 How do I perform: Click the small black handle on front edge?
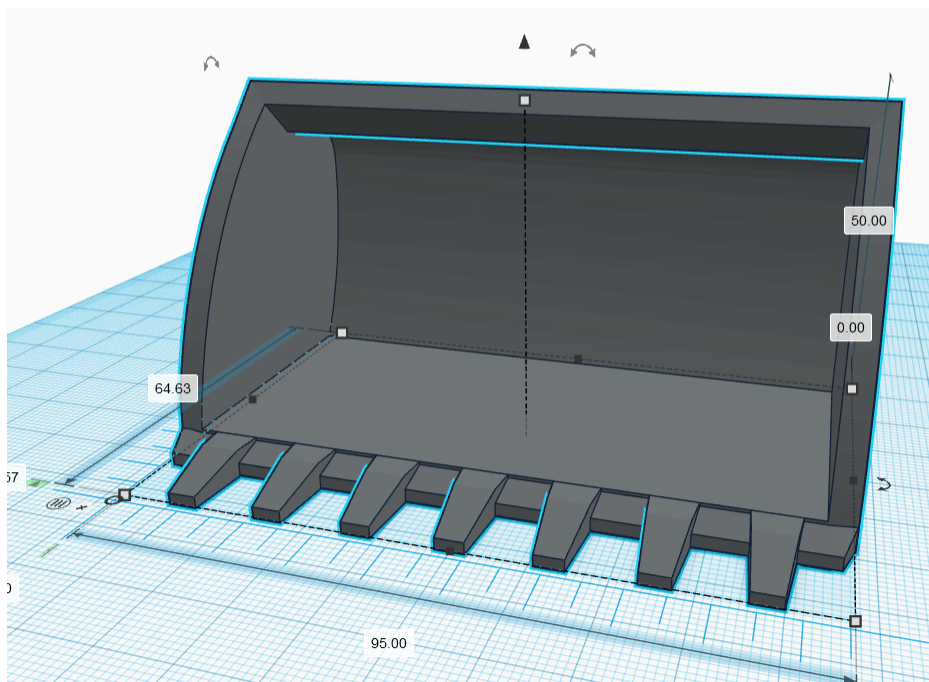pyautogui.click(x=449, y=550)
